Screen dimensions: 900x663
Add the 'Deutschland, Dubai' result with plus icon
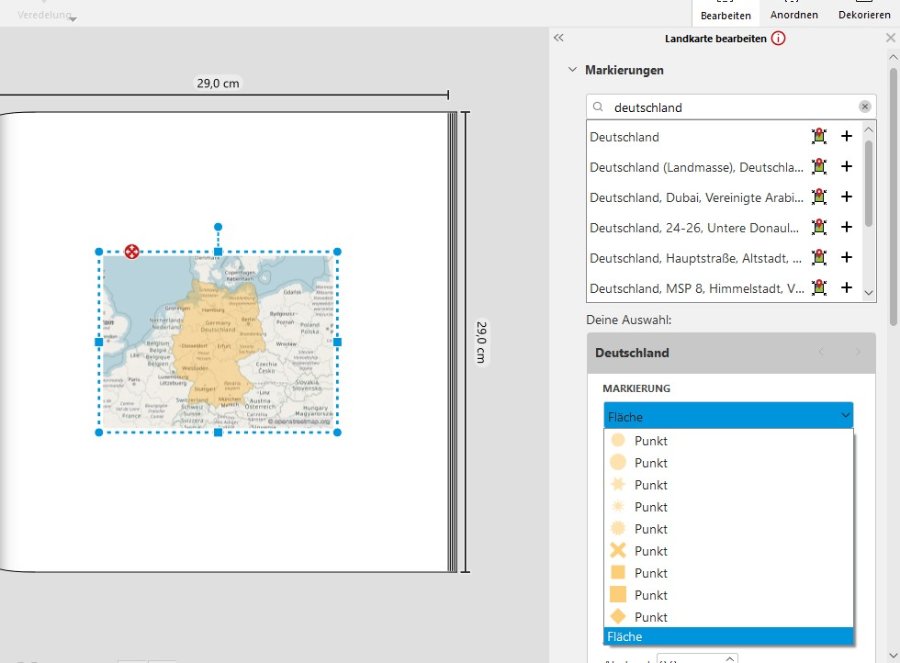click(846, 197)
